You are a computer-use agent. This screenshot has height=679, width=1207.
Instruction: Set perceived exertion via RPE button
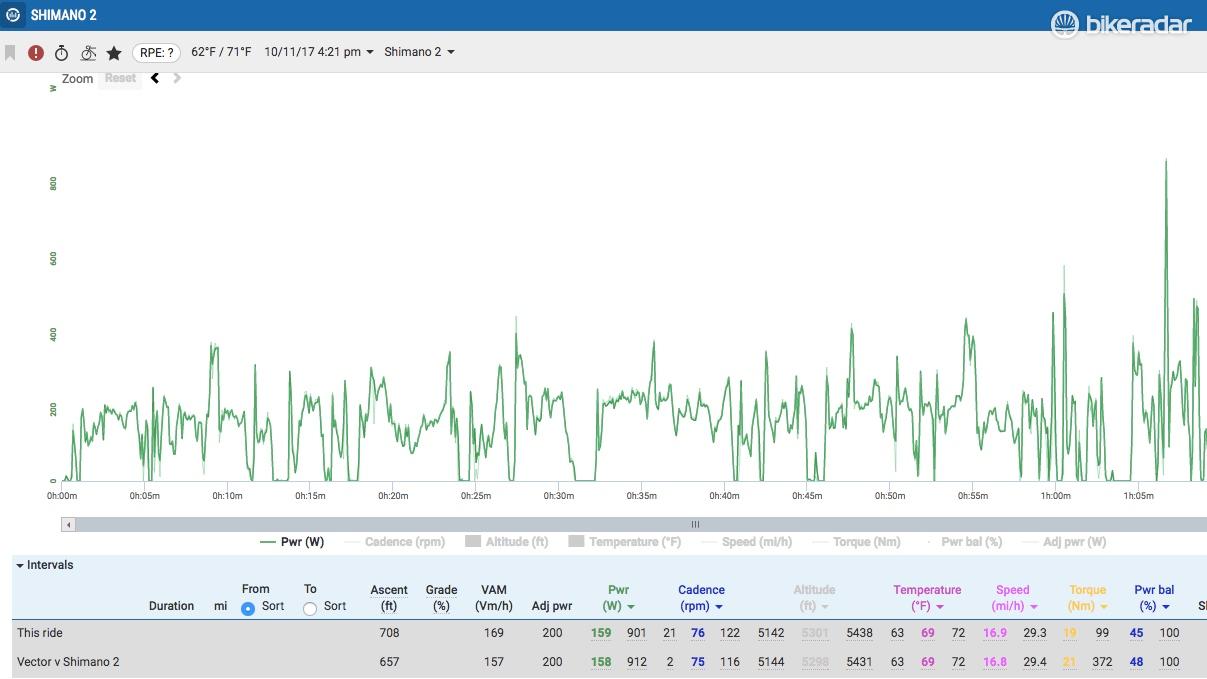(x=156, y=52)
